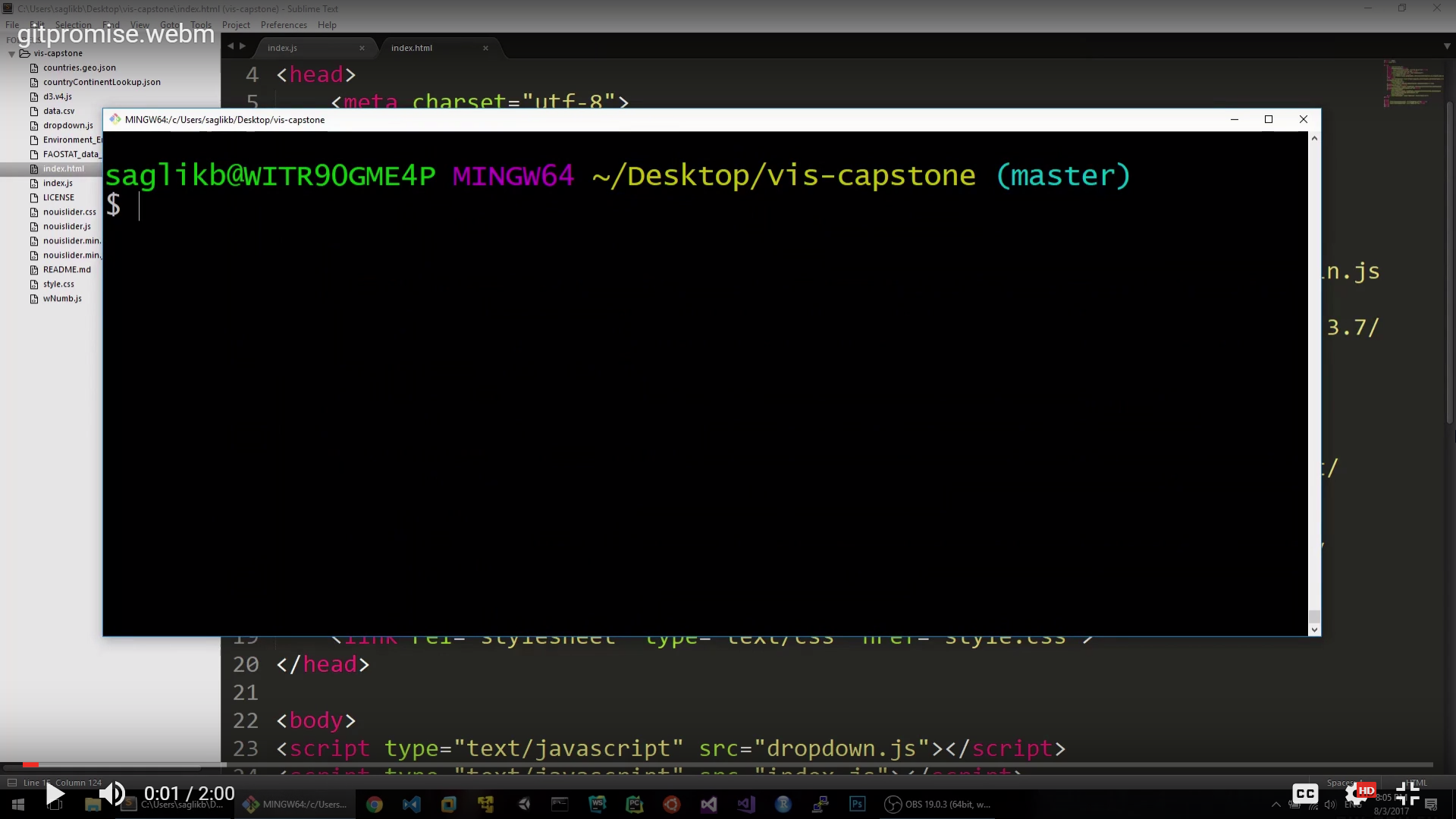Open index.js in sidebar

pyautogui.click(x=58, y=183)
